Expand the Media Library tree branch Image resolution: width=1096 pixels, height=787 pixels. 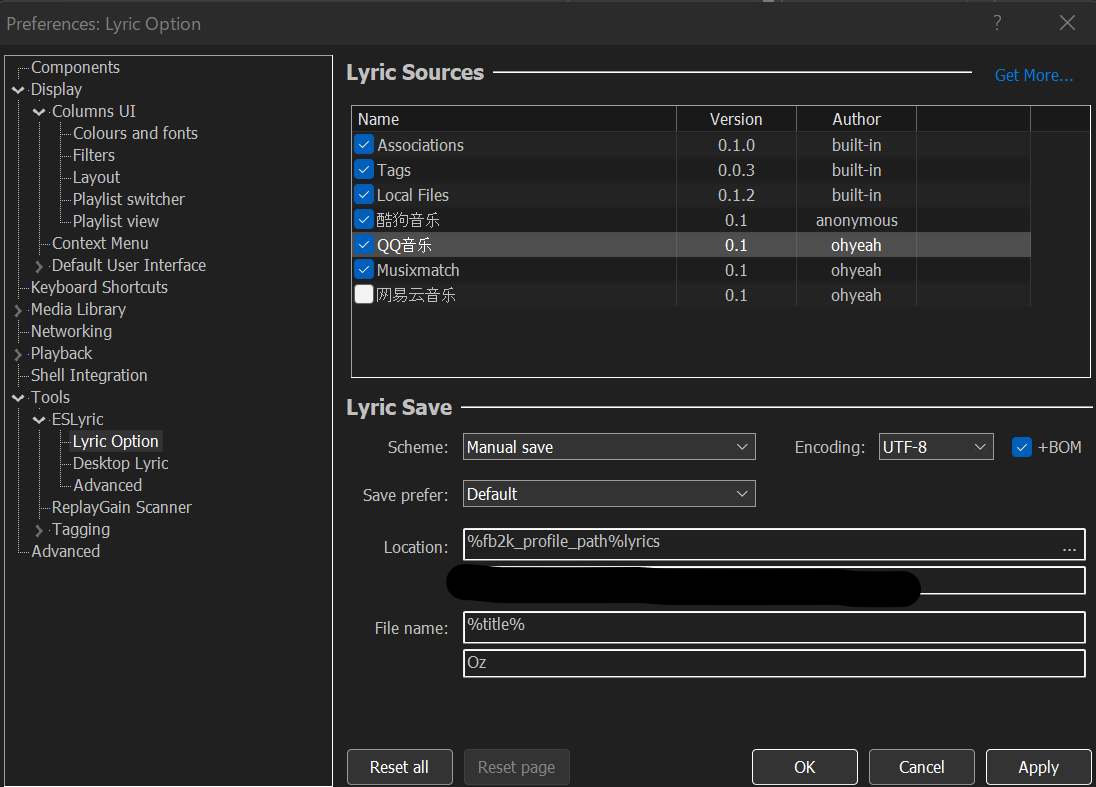click(x=18, y=309)
